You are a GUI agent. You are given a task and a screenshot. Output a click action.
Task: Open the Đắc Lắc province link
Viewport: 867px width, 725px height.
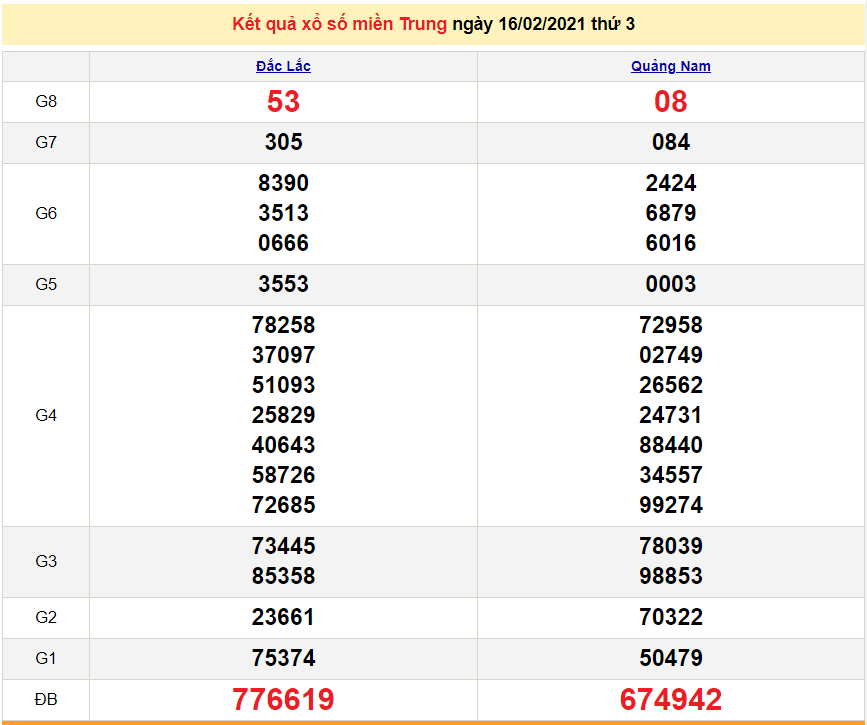tap(283, 66)
